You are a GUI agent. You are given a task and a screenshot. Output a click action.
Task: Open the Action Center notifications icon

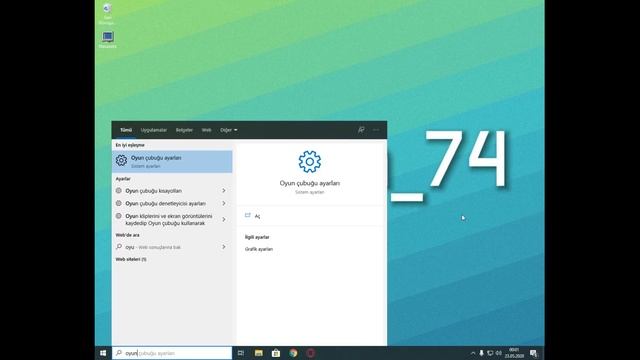pos(533,353)
